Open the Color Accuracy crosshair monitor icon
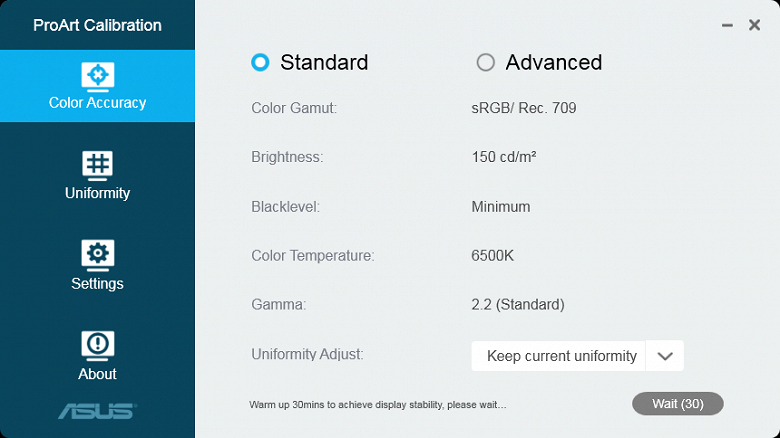The width and height of the screenshot is (780, 438). pos(97,75)
